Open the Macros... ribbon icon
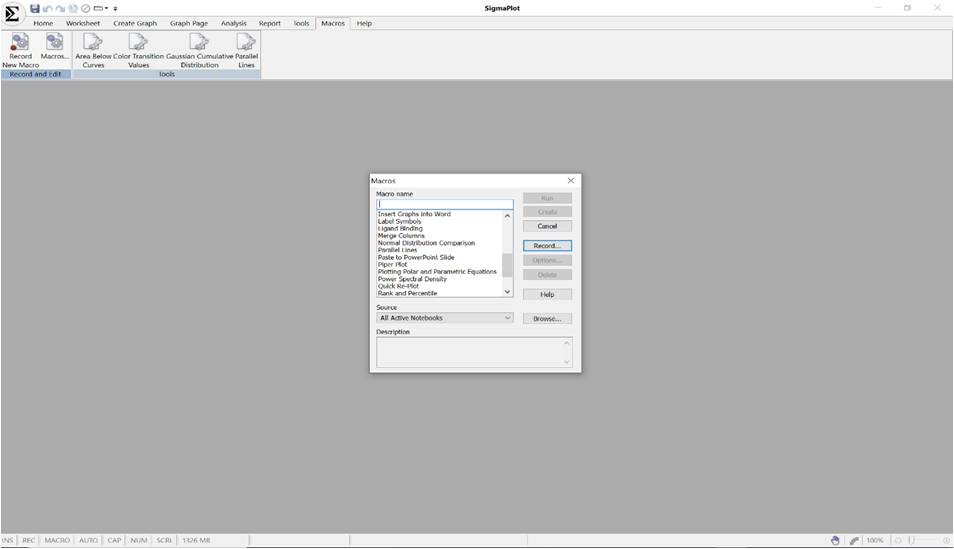This screenshot has width=954, height=549. [x=54, y=43]
